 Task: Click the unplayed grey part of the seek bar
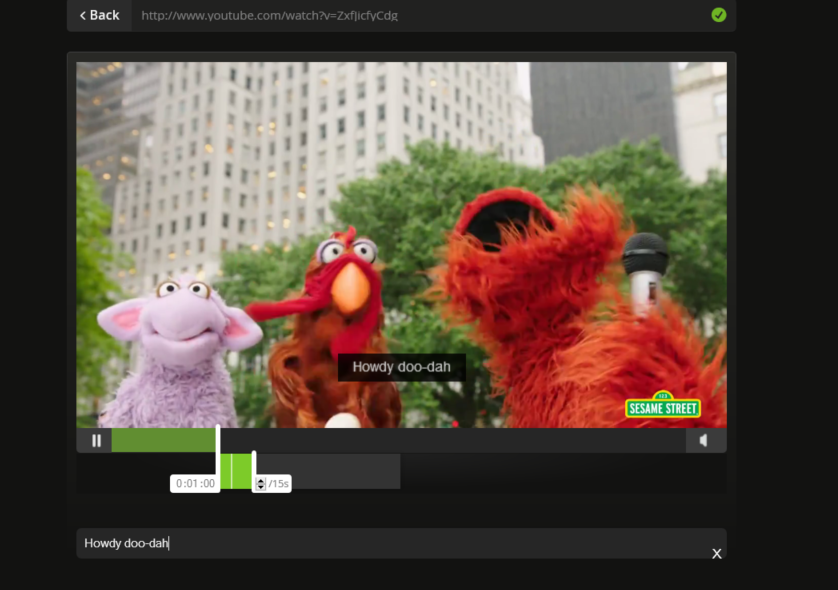pyautogui.click(x=453, y=440)
